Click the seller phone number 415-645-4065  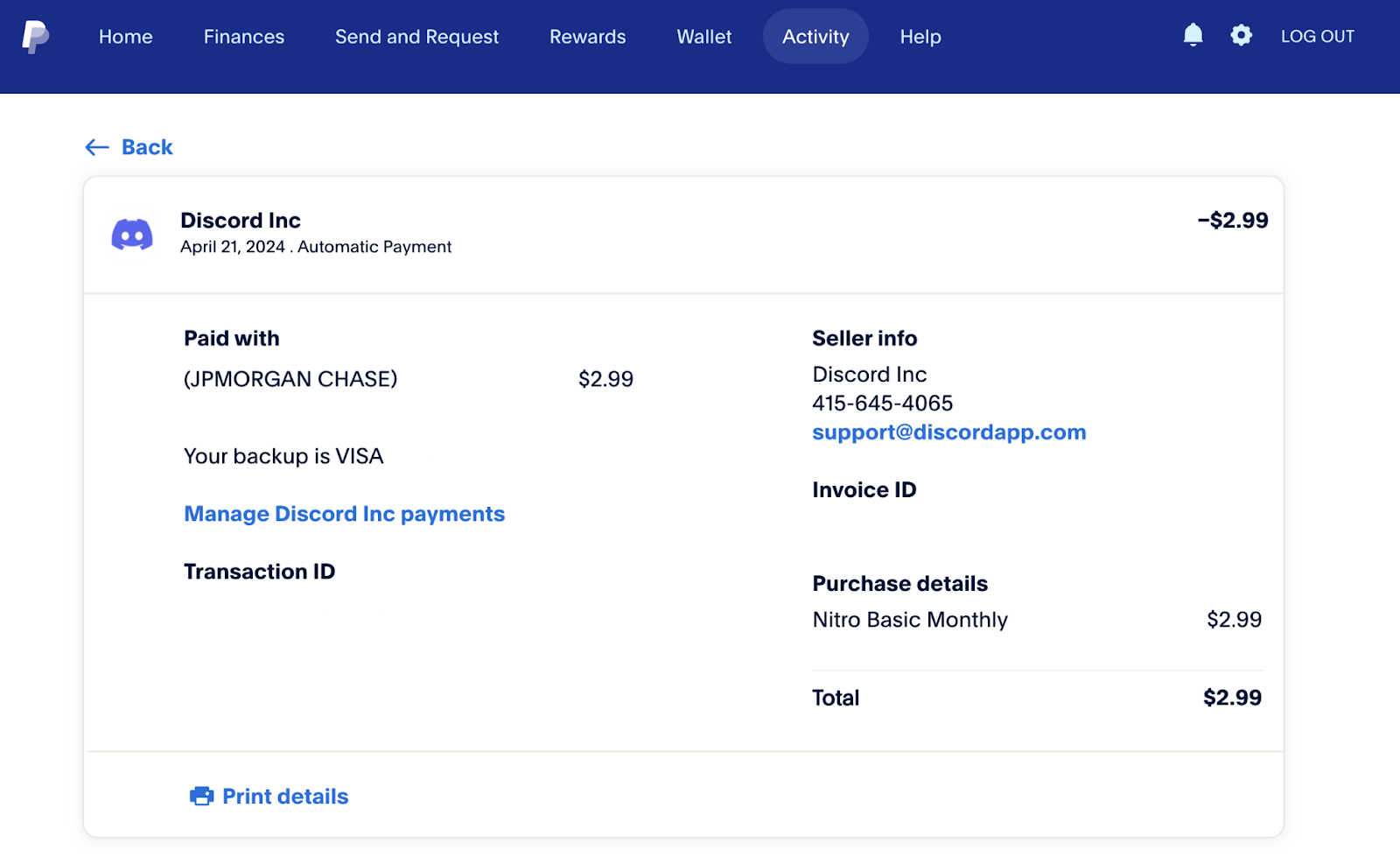pyautogui.click(x=882, y=404)
